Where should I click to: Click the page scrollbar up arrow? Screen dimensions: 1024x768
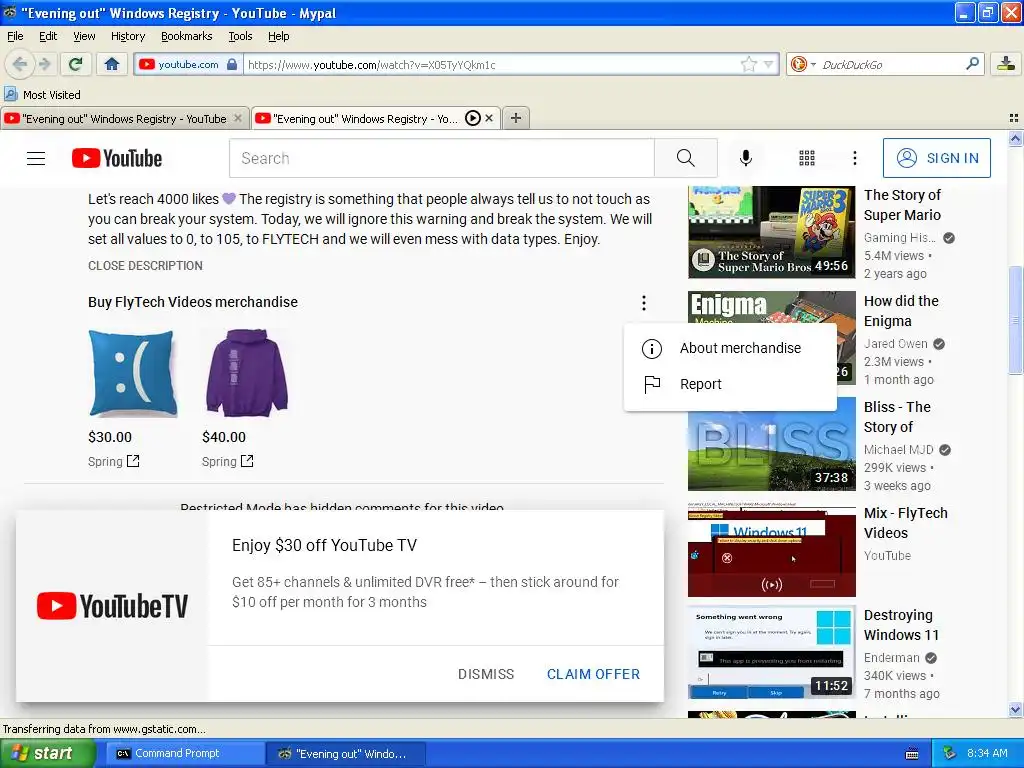coord(1015,138)
